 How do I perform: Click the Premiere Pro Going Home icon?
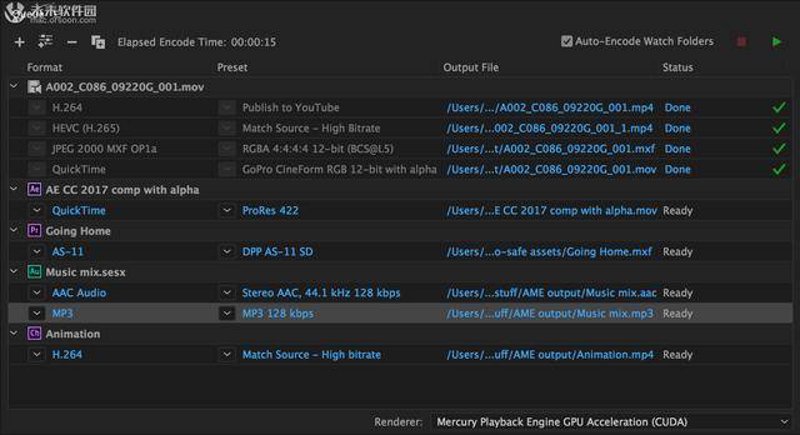[34, 231]
